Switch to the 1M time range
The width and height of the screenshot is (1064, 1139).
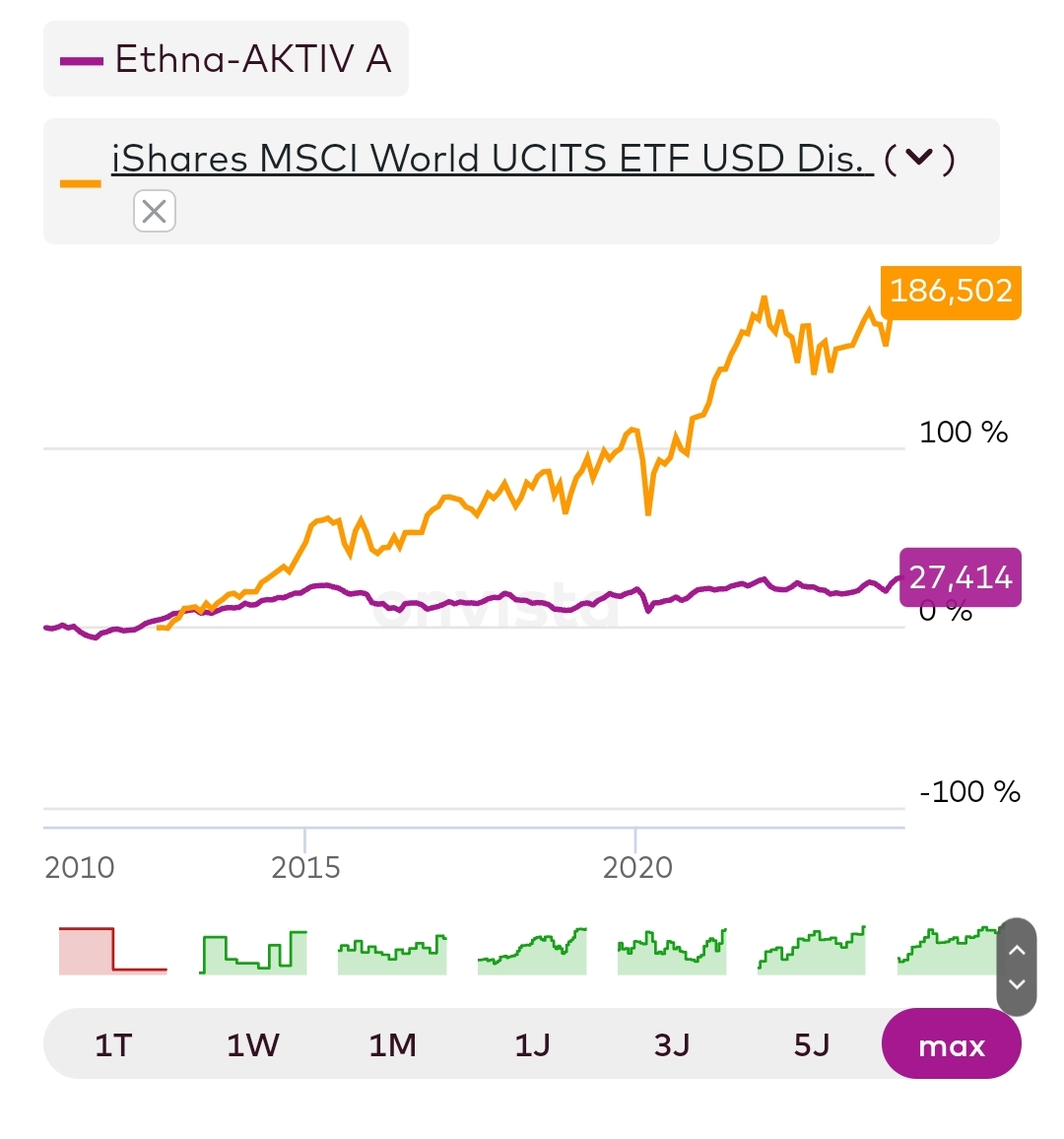pos(392,1044)
